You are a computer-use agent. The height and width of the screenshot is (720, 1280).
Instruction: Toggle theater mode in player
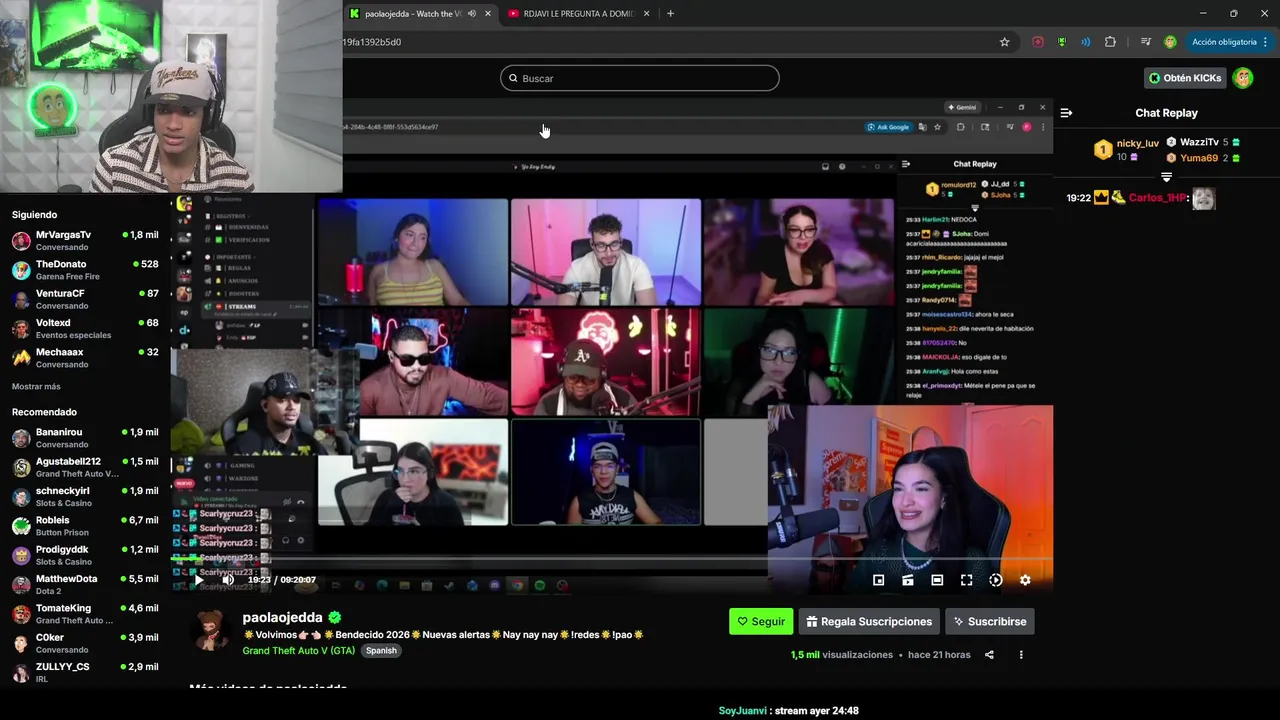pos(937,580)
